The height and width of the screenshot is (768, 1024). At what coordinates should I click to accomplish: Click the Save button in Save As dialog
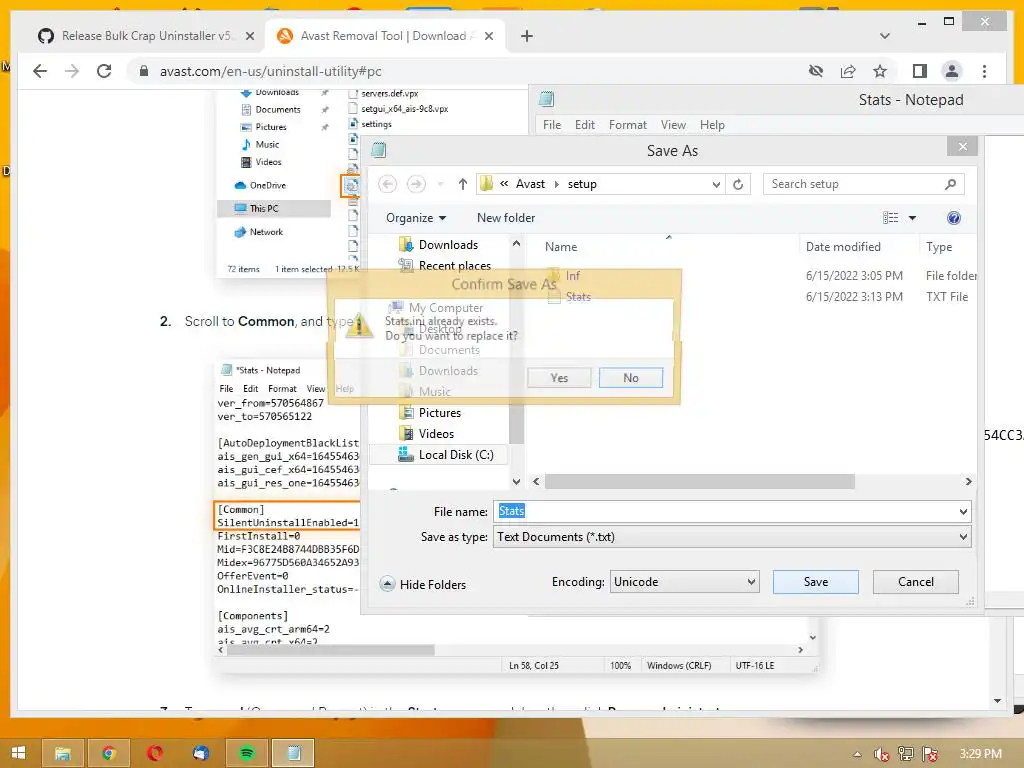pos(815,582)
